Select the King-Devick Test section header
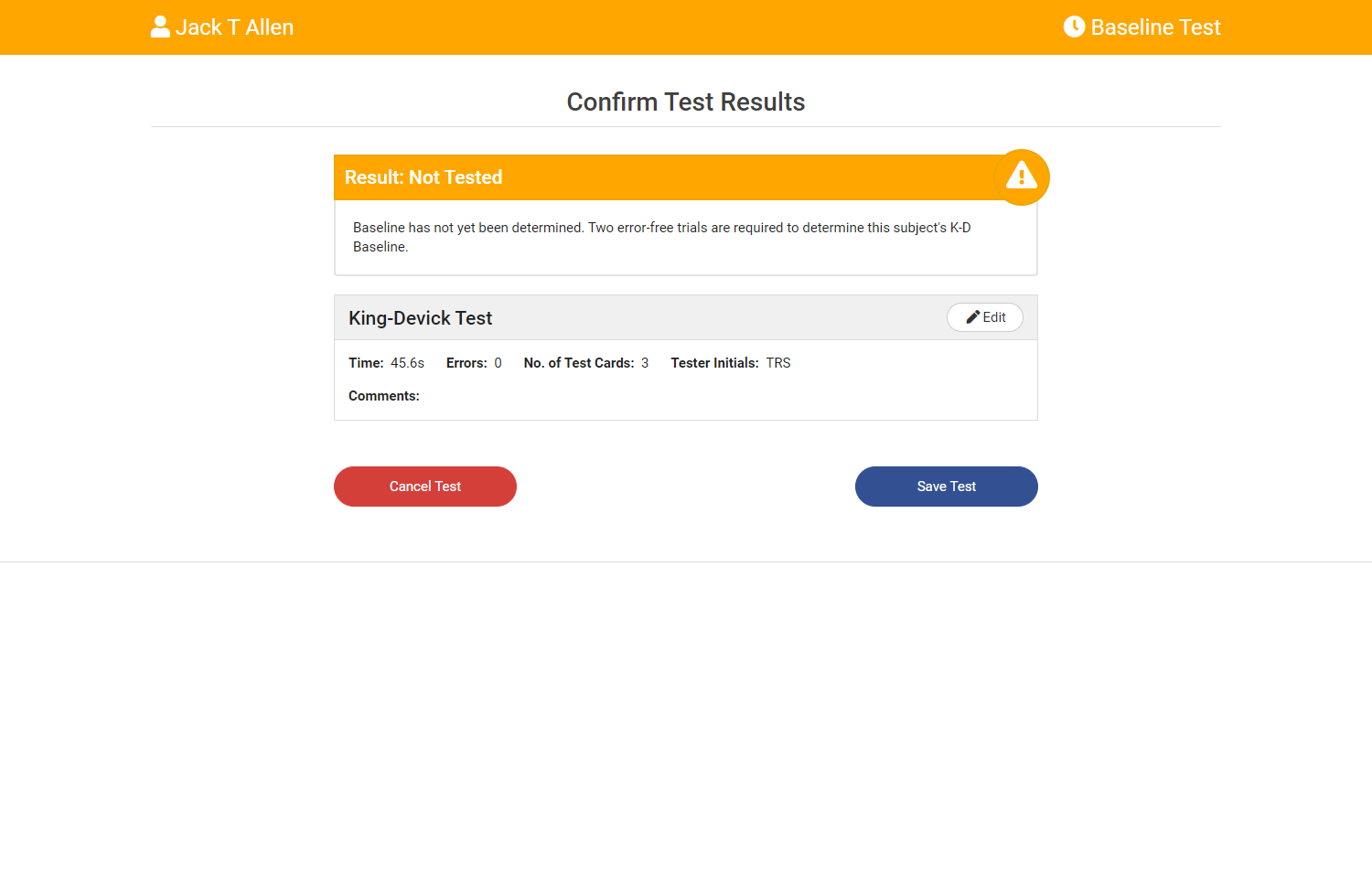 [420, 317]
